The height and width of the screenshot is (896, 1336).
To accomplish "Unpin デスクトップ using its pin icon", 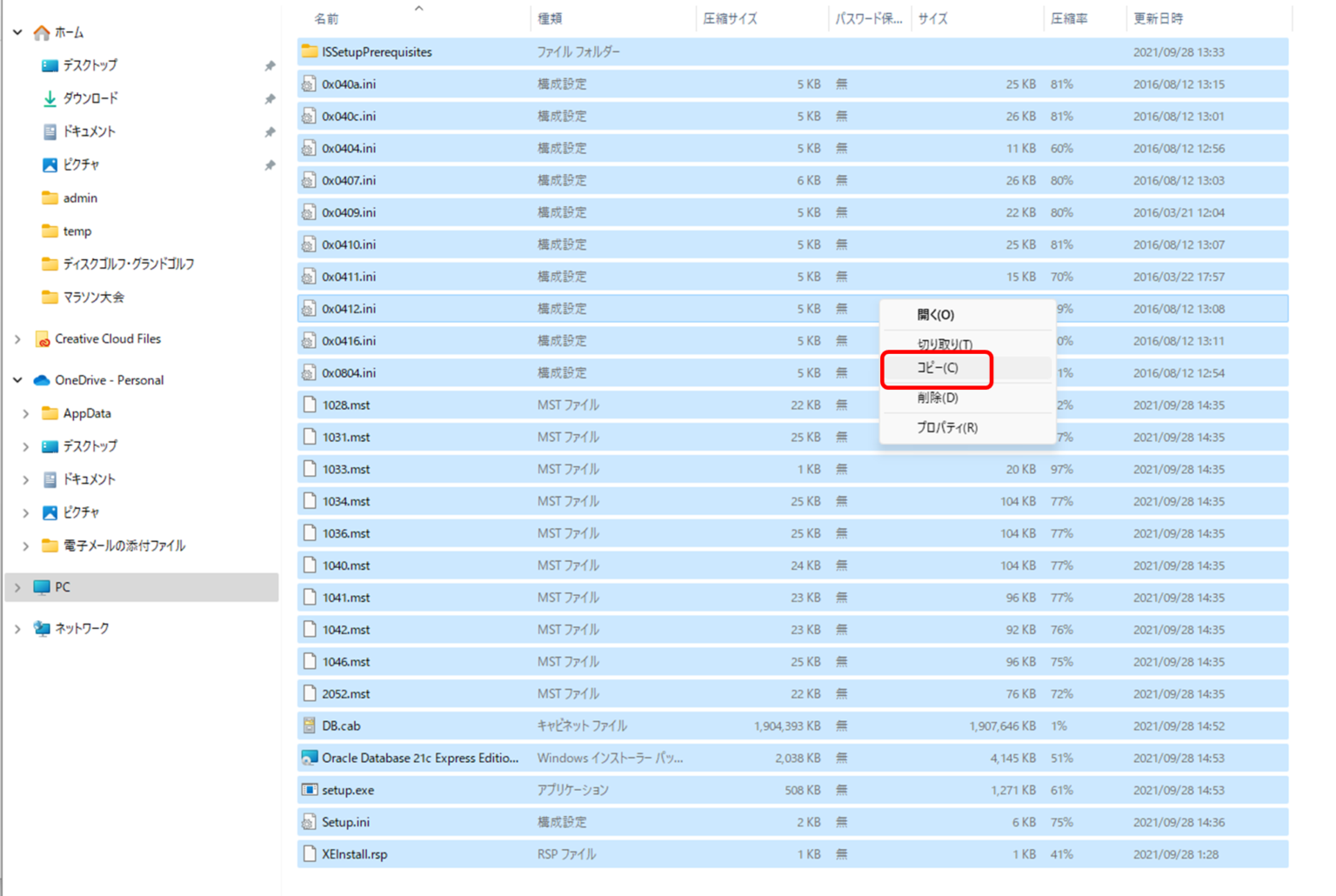I will click(x=270, y=66).
